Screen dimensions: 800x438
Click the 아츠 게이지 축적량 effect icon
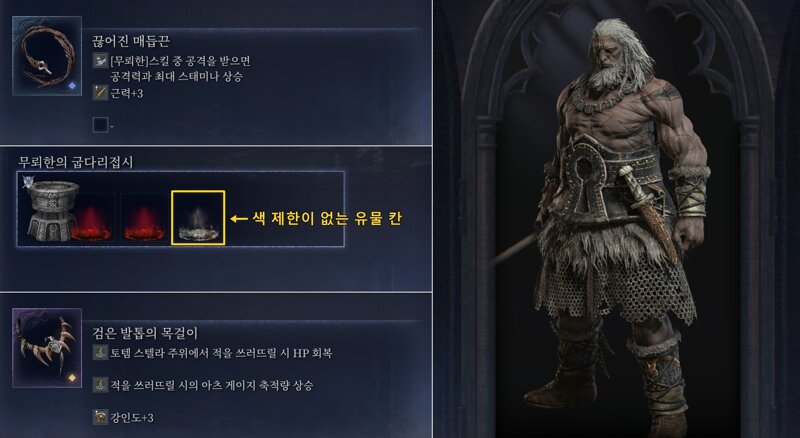(x=100, y=385)
